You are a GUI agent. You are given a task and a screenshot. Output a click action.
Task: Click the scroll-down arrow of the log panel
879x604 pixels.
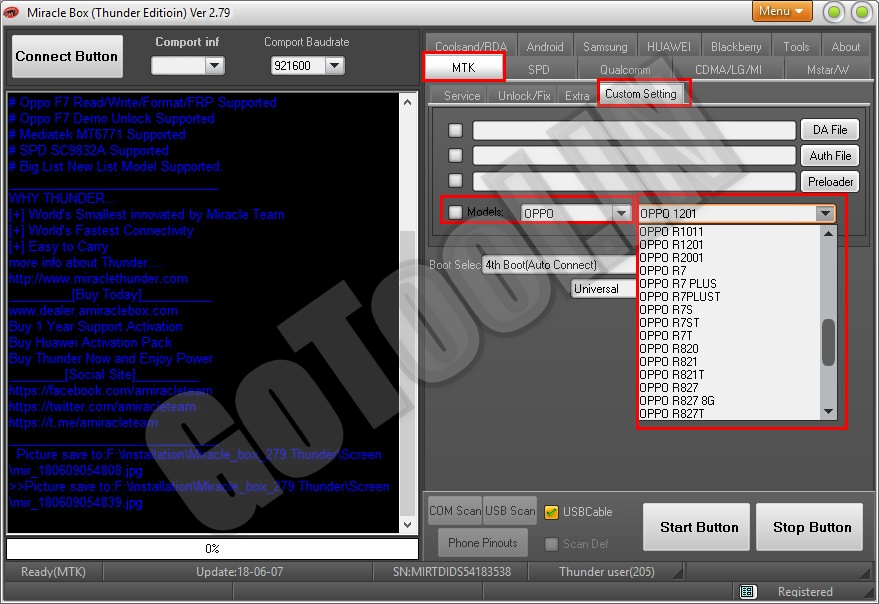point(406,526)
